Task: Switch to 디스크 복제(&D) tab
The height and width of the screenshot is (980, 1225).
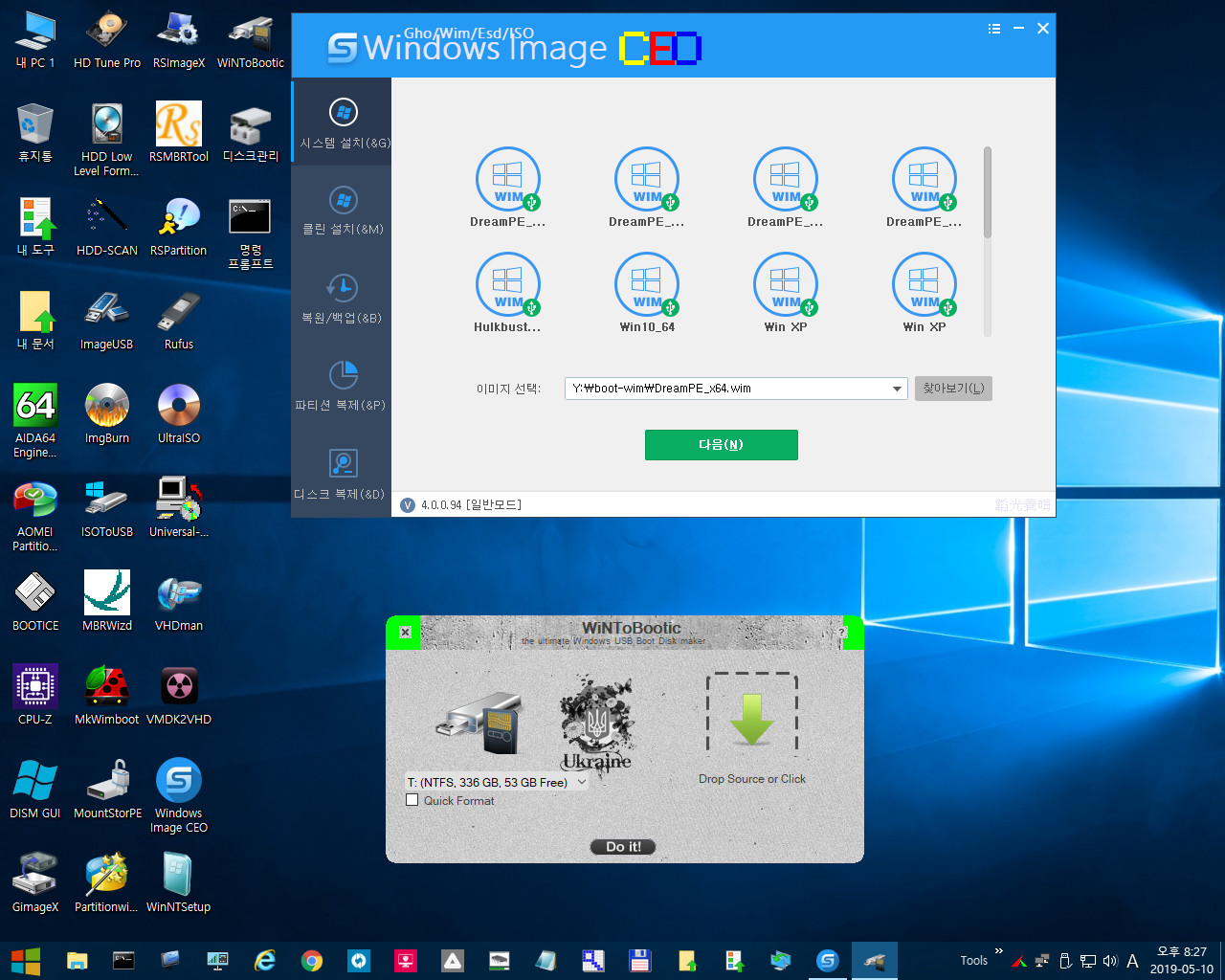Action: (x=343, y=475)
